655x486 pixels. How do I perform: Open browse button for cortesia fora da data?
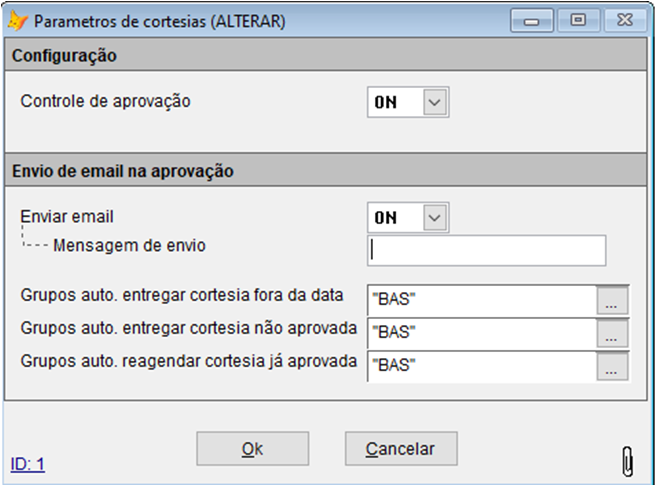pyautogui.click(x=613, y=299)
